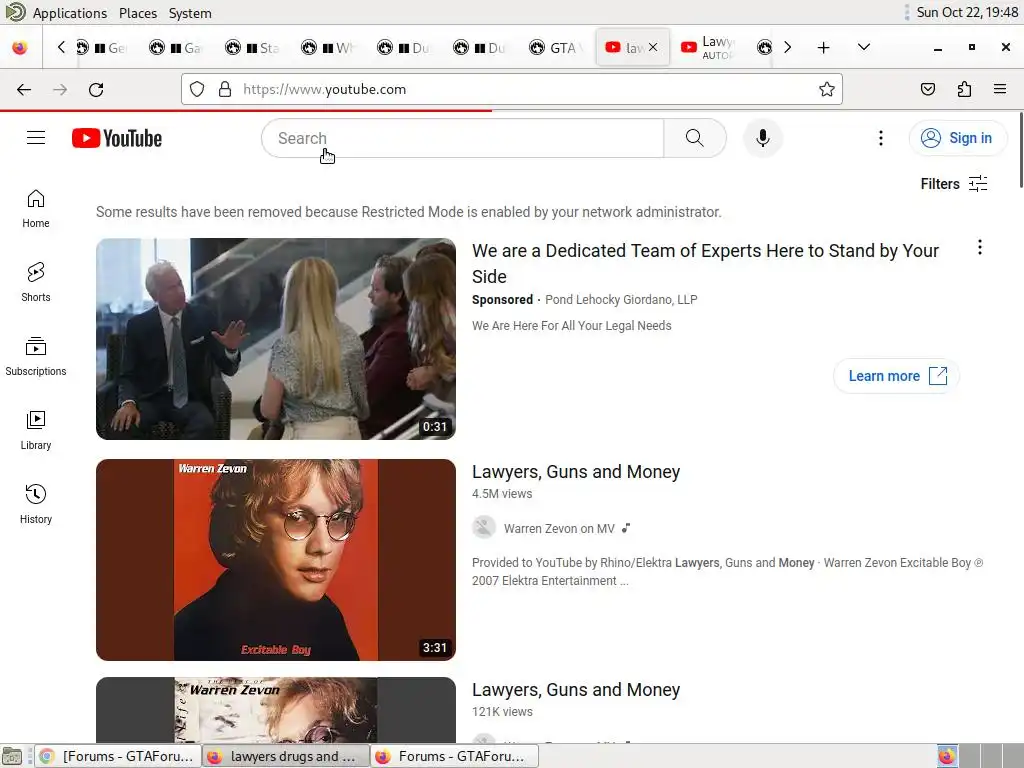Switch to the 'Wh' tab
The image size is (1024, 768).
[x=328, y=48]
